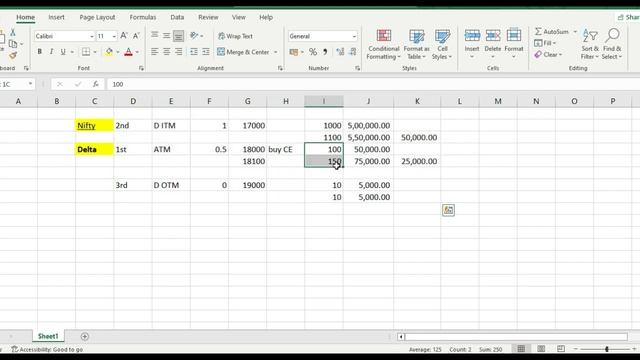Open the Font Color dropdown arrow

point(137,52)
